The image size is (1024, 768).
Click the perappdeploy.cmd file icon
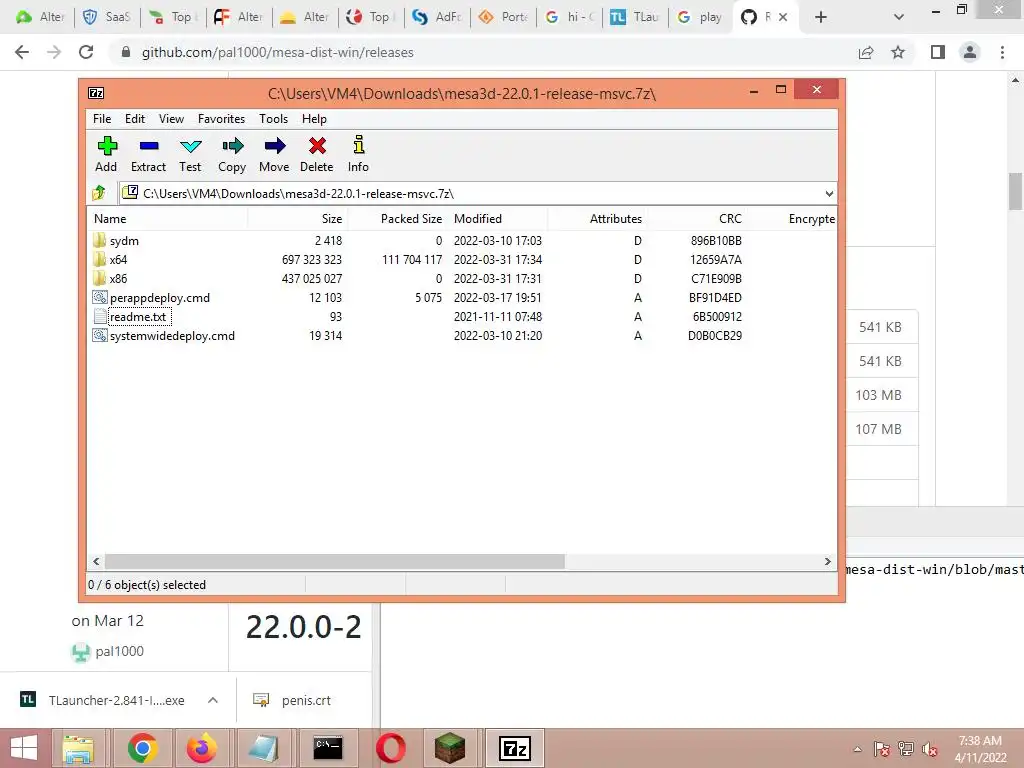point(99,297)
